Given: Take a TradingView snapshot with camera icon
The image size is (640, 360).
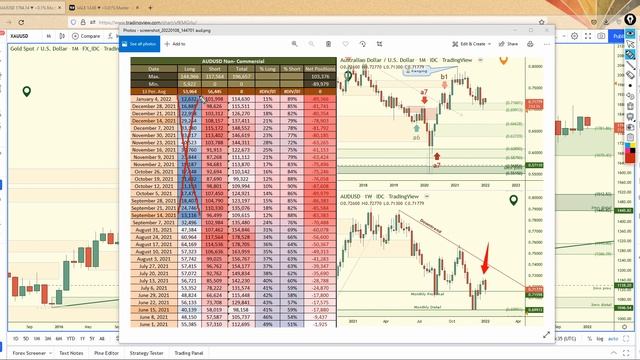Looking at the screenshot, I should (601, 36).
